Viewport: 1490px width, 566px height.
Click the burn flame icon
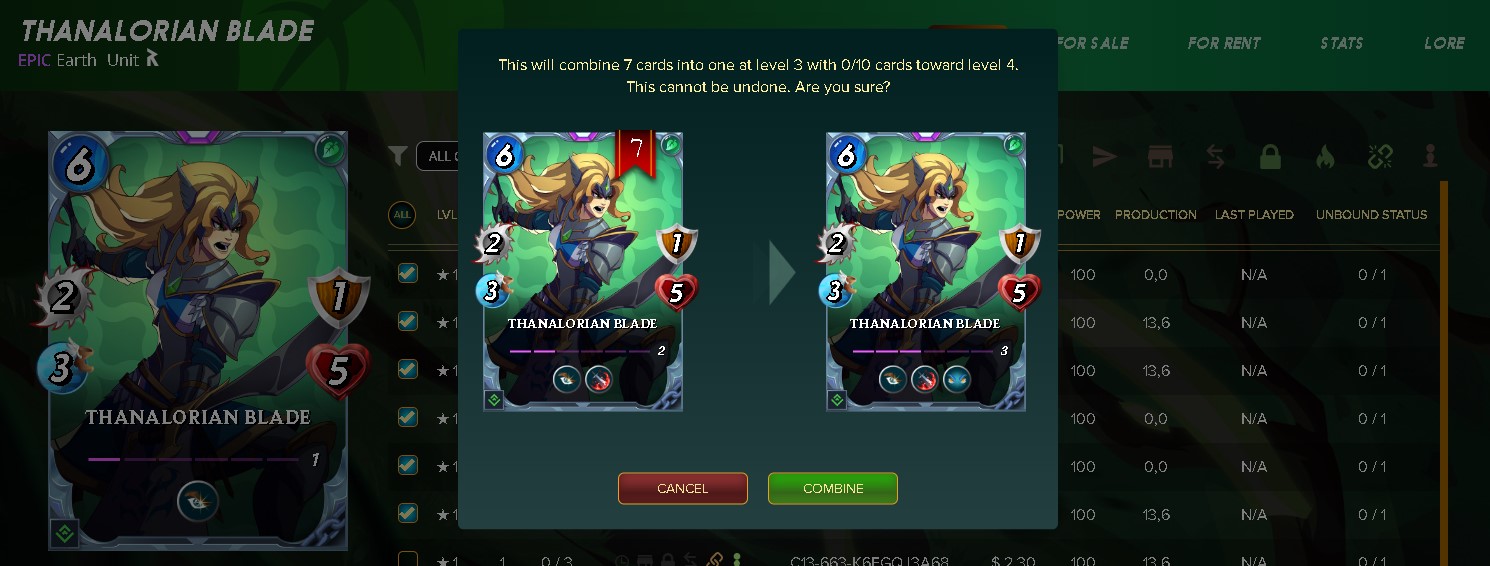pyautogui.click(x=1325, y=157)
